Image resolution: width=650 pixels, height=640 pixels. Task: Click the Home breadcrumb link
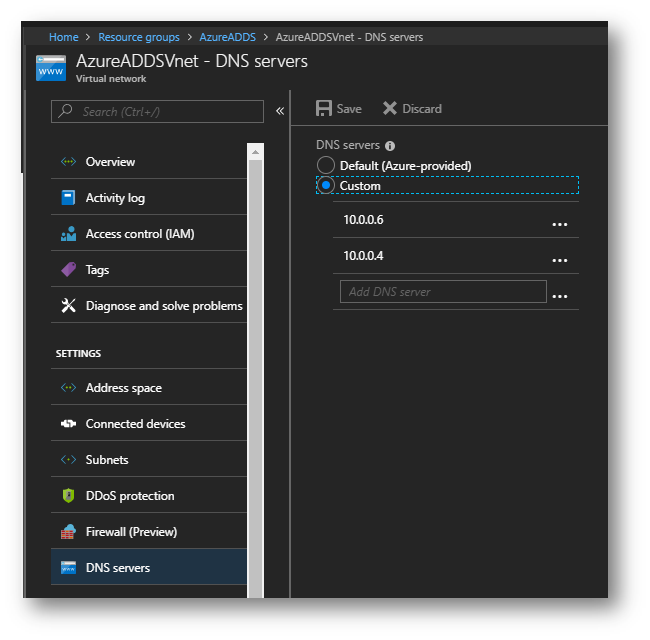tap(63, 37)
